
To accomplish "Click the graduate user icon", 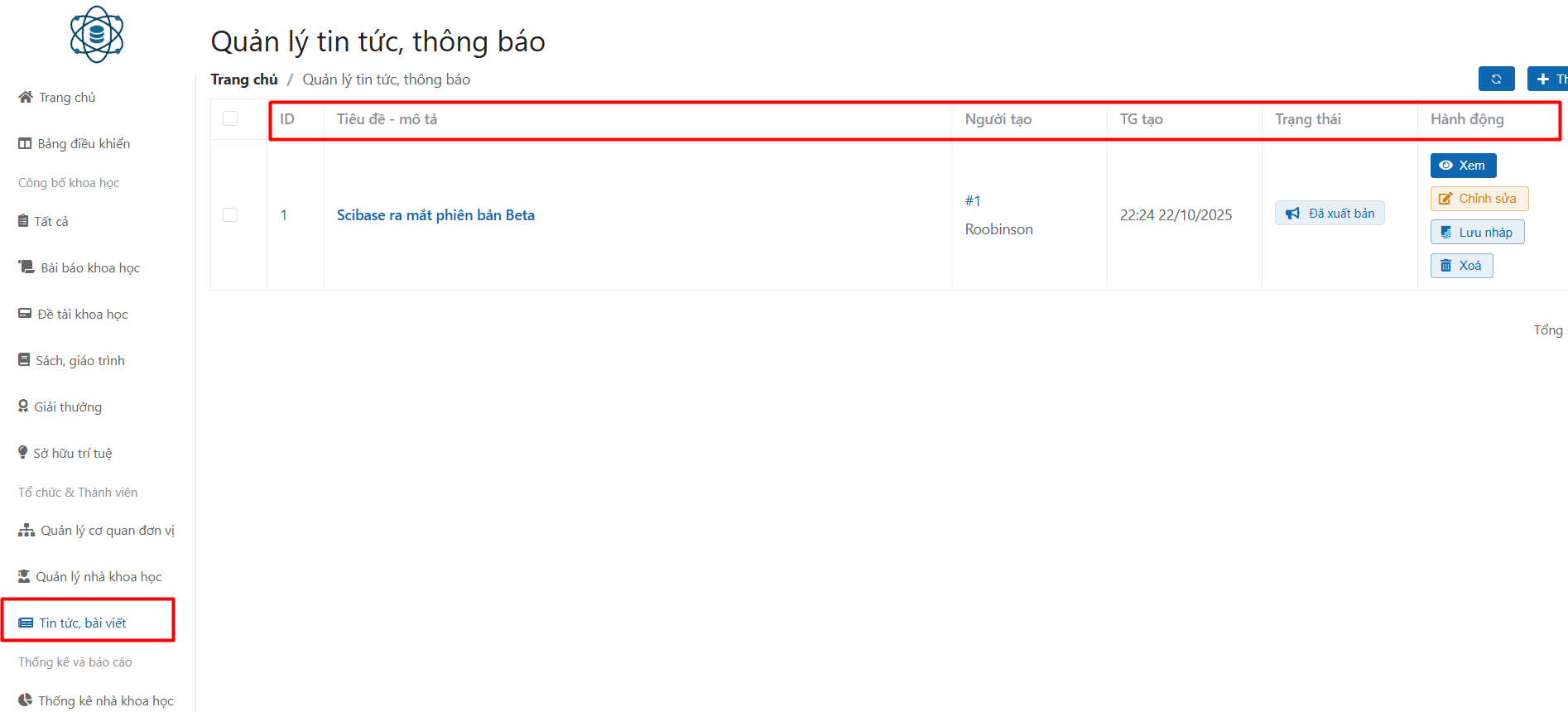I will click(x=24, y=576).
